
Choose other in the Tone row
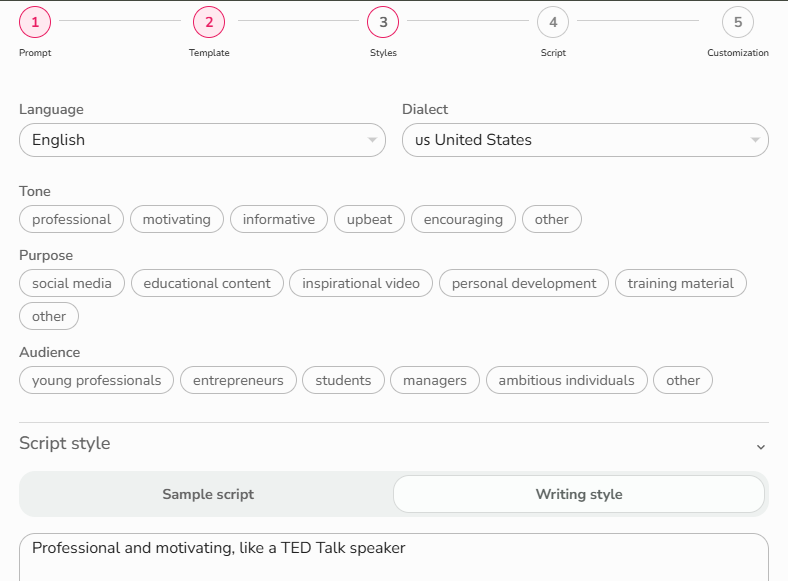coord(552,219)
